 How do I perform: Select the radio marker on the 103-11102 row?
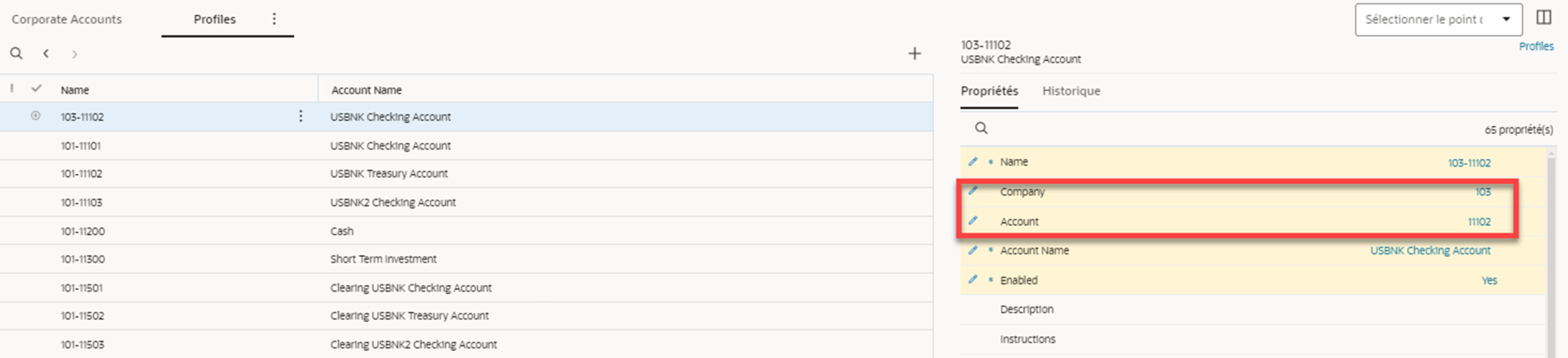click(x=35, y=116)
